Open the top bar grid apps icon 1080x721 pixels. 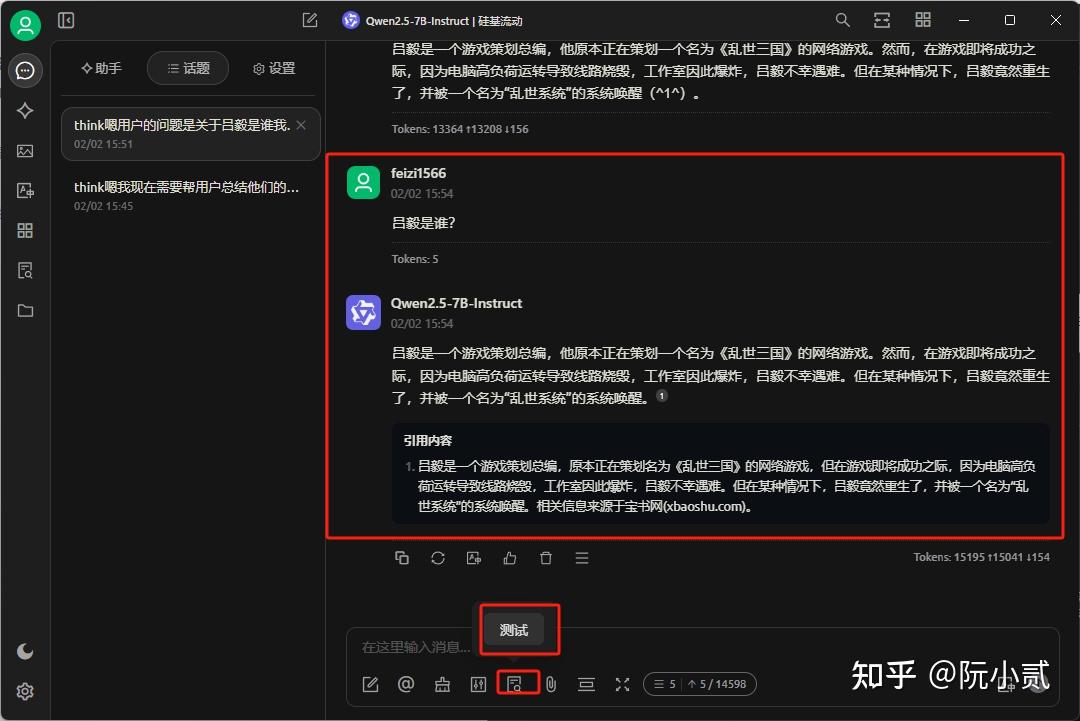coord(923,20)
